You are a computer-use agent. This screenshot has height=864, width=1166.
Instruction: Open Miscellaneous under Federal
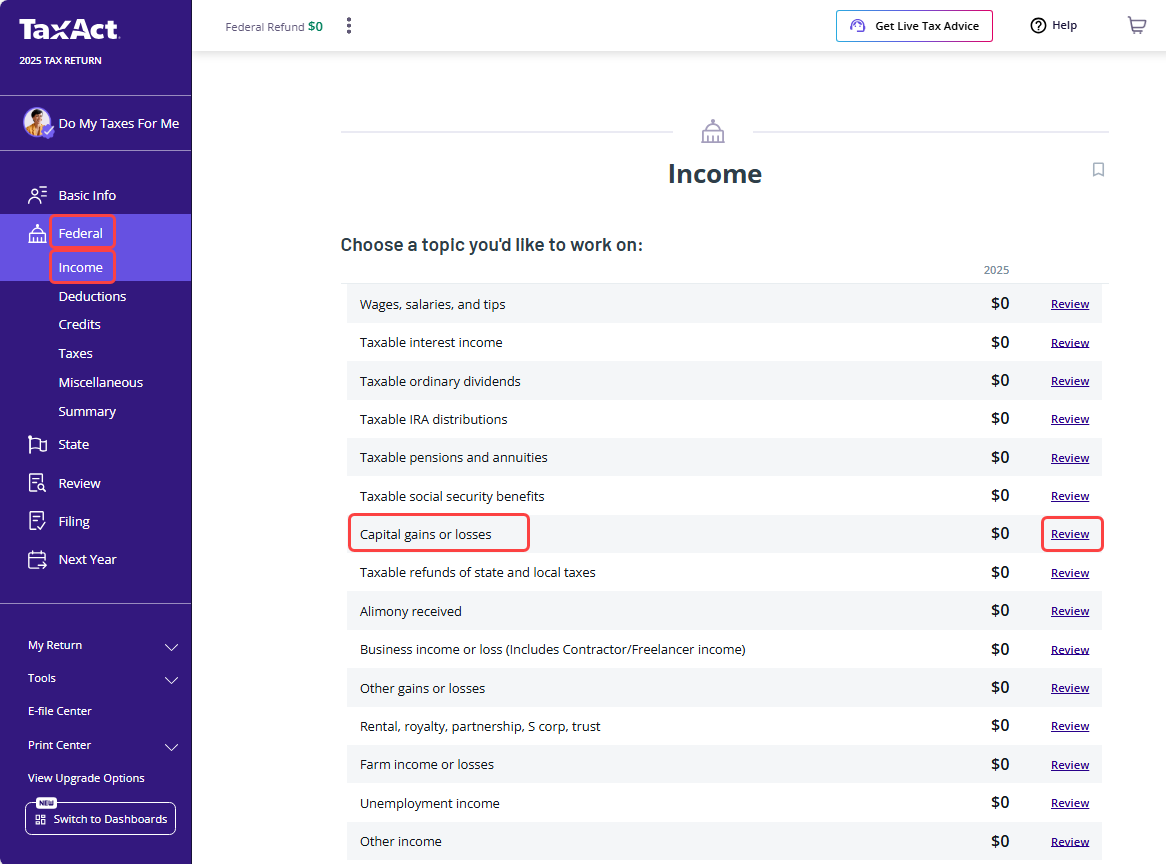(x=100, y=382)
